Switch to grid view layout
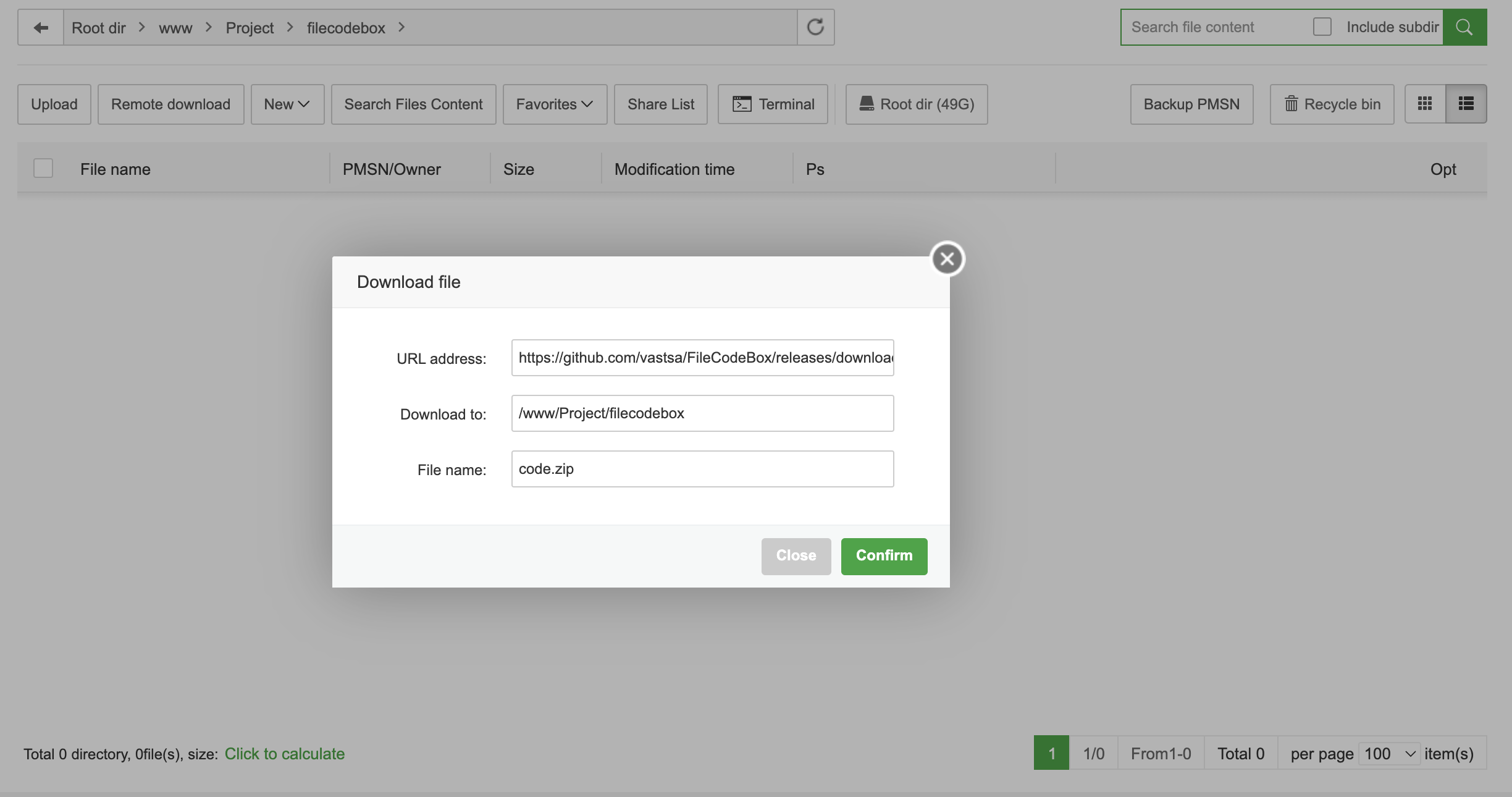The image size is (1512, 797). 1425,103
